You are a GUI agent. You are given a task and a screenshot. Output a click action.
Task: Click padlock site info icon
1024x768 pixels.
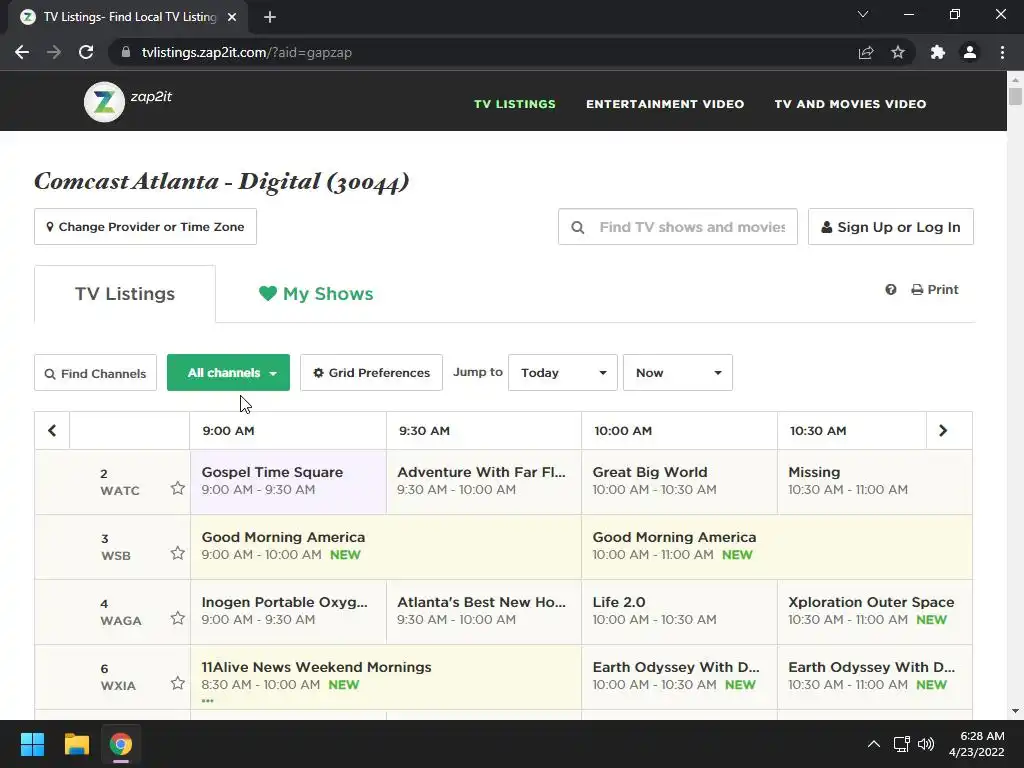point(126,52)
